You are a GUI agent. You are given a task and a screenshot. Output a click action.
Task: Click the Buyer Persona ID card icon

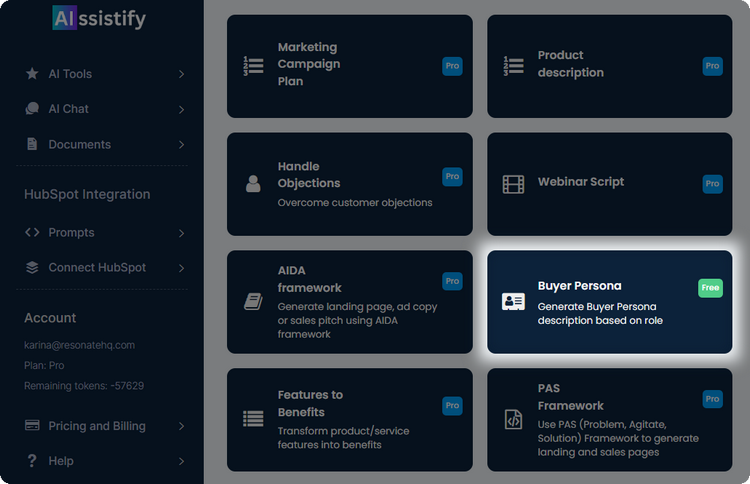513,302
